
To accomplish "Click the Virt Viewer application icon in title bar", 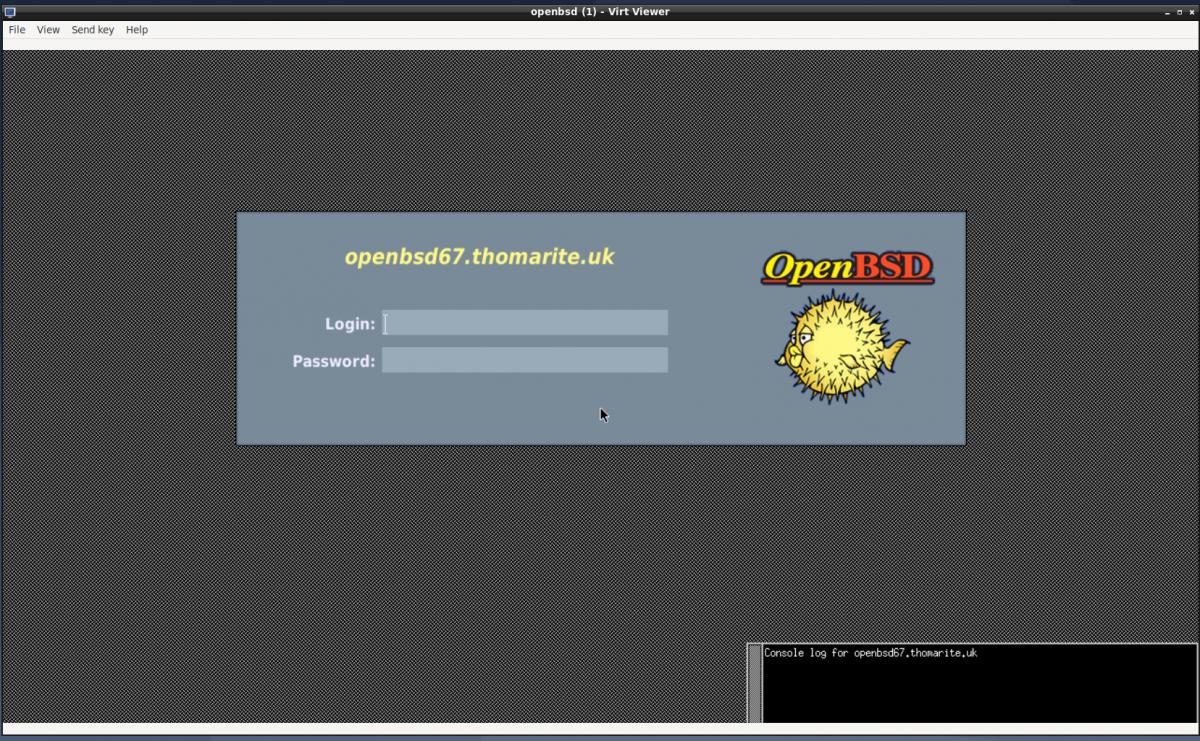I will pyautogui.click(x=10, y=11).
